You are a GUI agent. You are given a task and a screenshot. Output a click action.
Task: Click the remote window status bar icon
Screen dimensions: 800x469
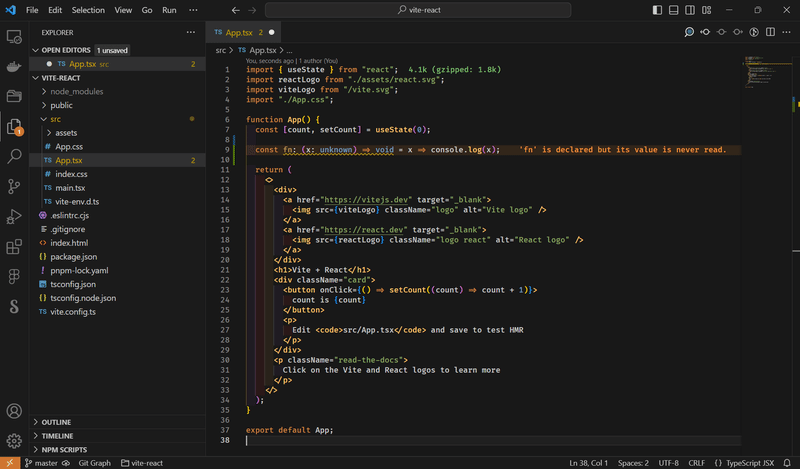[10, 463]
